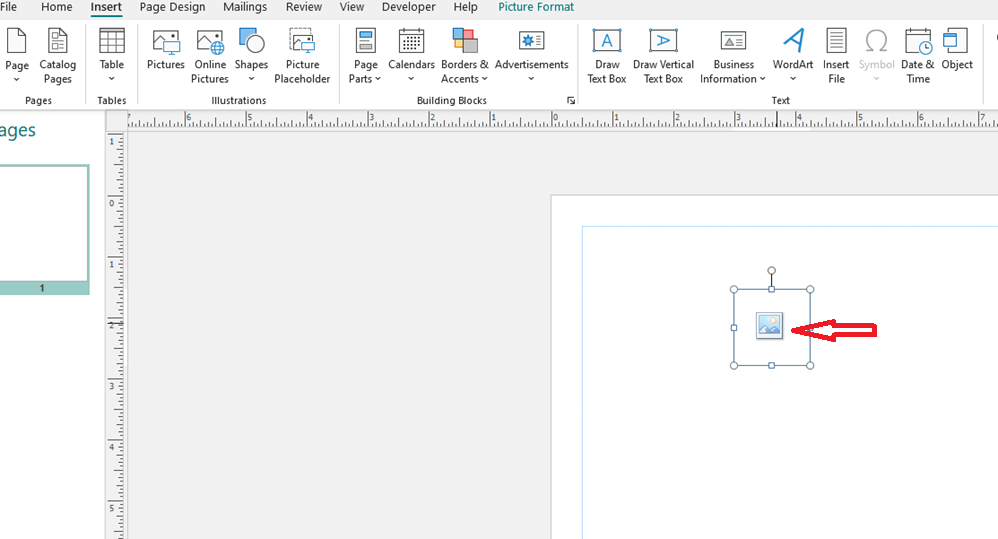Screen dimensions: 998x539
Task: Go to the Review tab
Action: [x=304, y=7]
